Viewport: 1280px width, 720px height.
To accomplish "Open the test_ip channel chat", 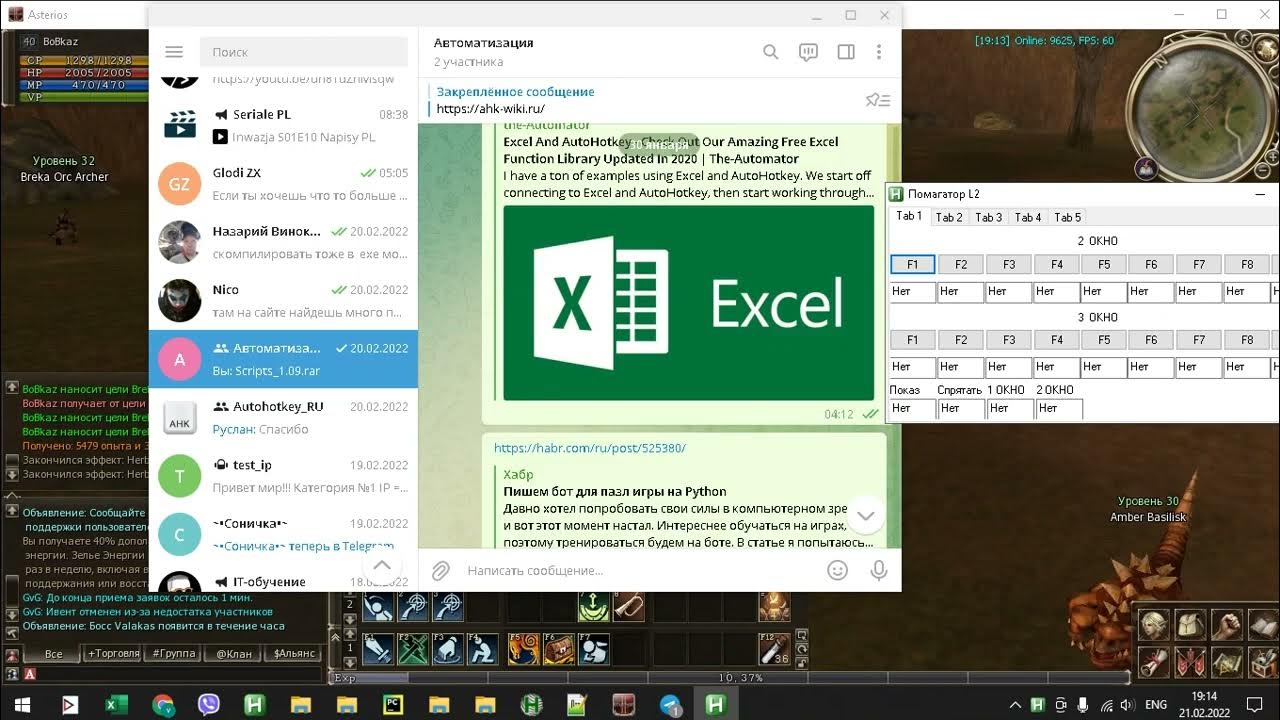I will [x=283, y=475].
